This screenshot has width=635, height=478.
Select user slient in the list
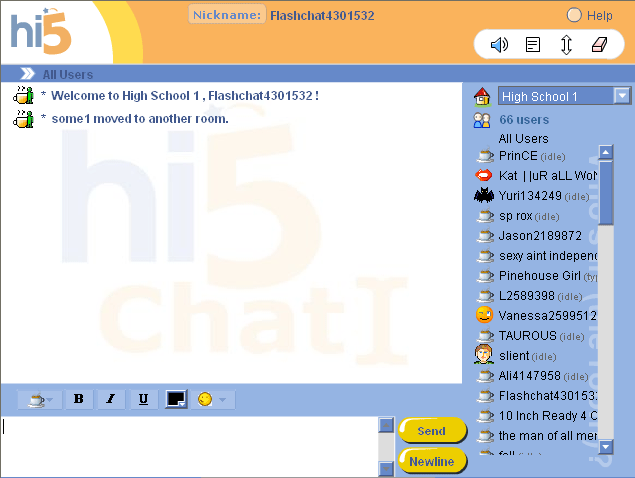[x=527, y=356]
